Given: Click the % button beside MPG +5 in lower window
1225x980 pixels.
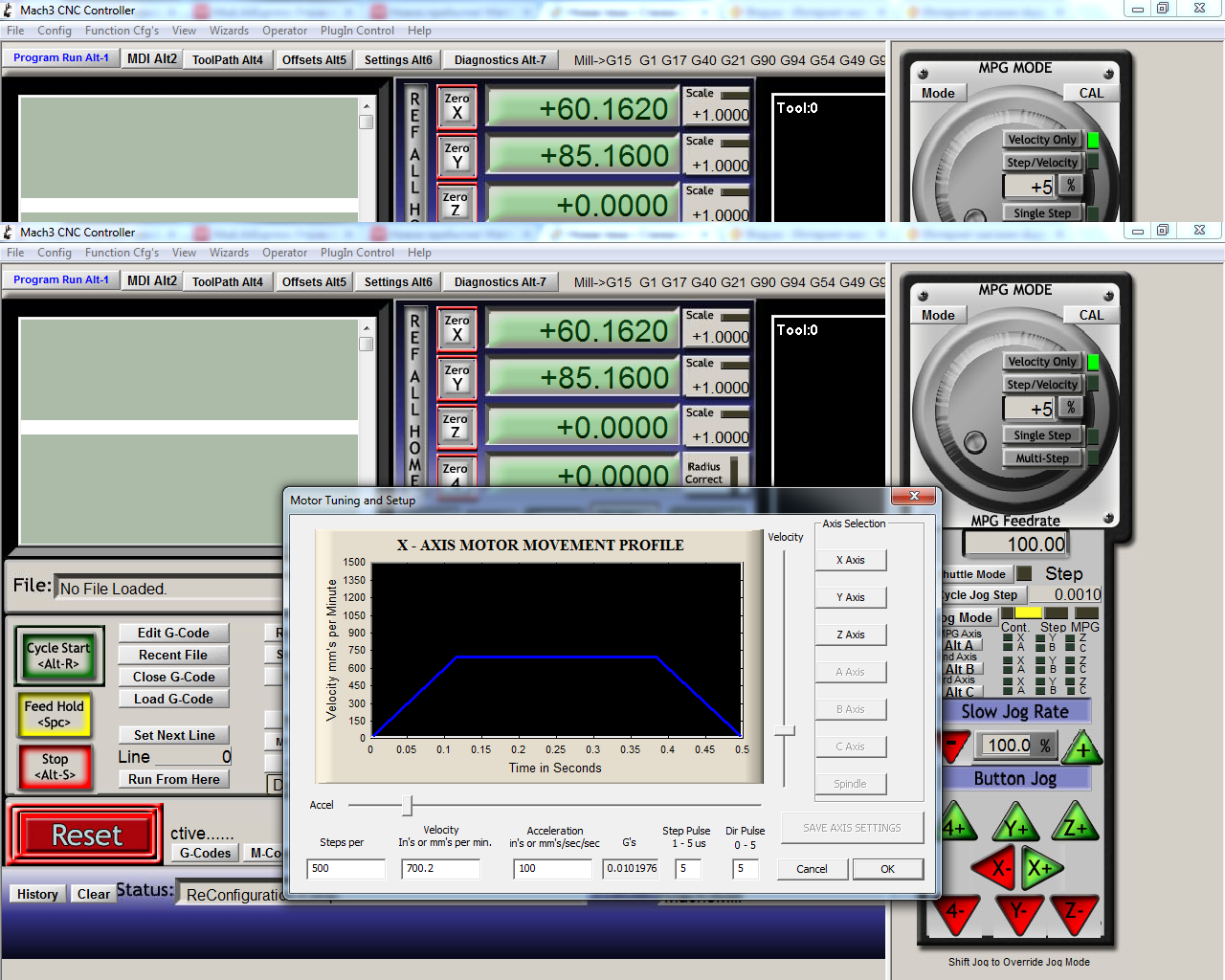Looking at the screenshot, I should click(x=1071, y=408).
